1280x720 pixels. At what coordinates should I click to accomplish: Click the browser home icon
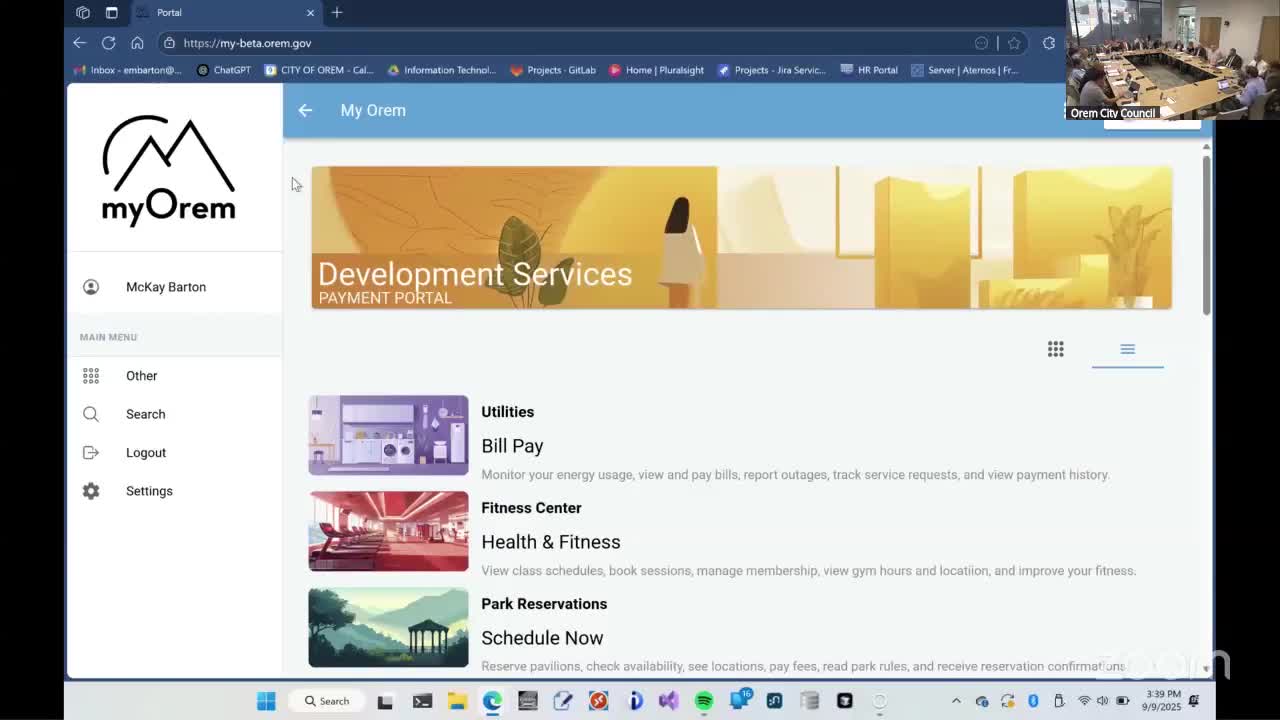[137, 43]
